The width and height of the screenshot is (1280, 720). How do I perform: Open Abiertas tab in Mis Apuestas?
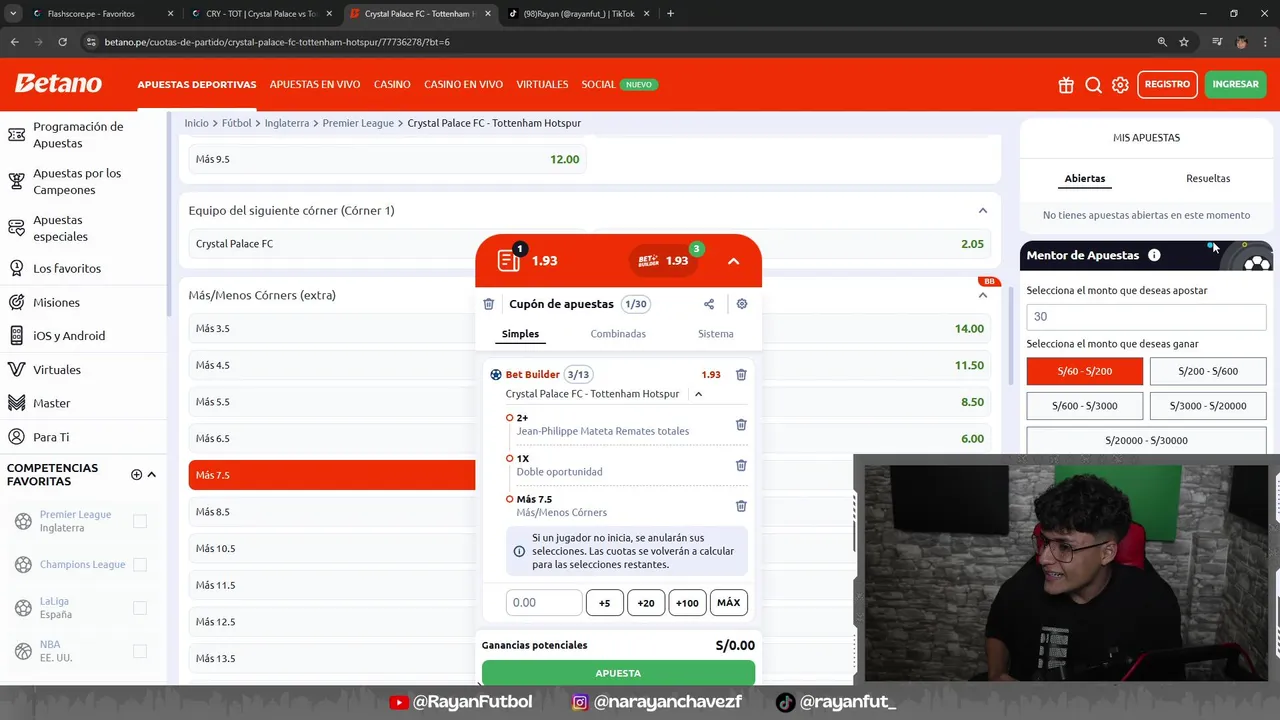tap(1085, 179)
